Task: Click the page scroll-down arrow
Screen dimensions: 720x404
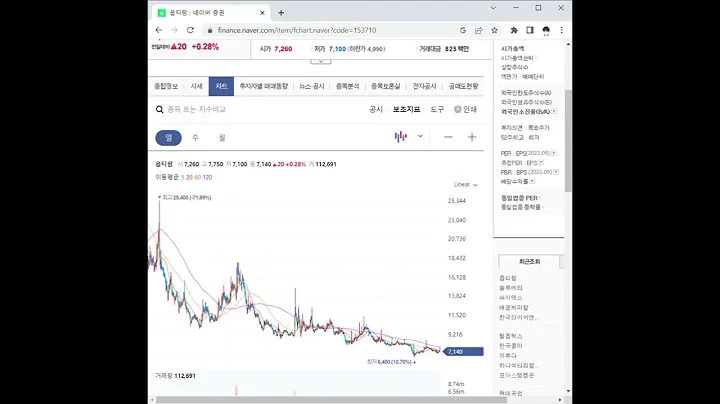Action: (568, 391)
